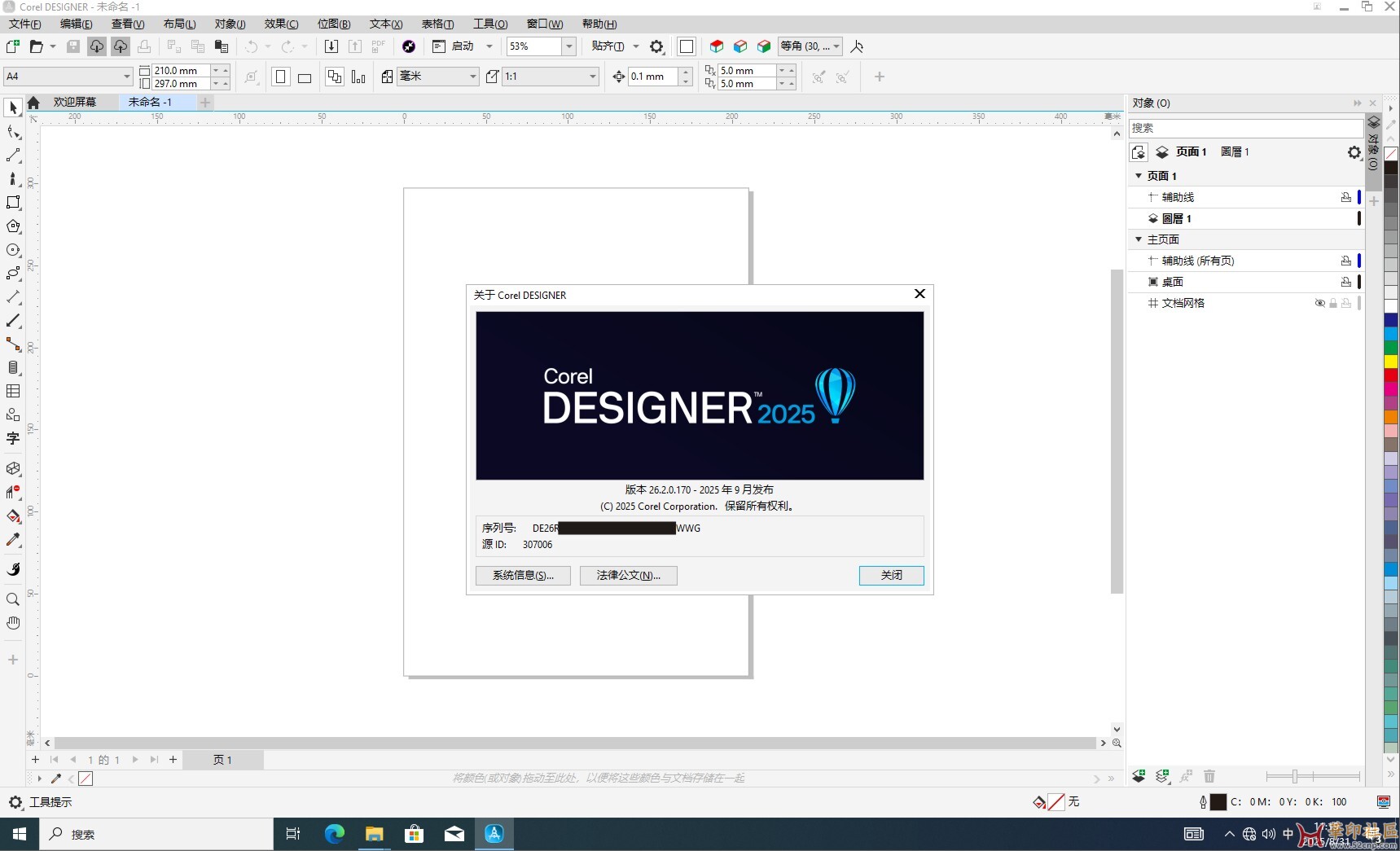The image size is (1400, 851).
Task: Select the Table tool
Action: coord(13,392)
